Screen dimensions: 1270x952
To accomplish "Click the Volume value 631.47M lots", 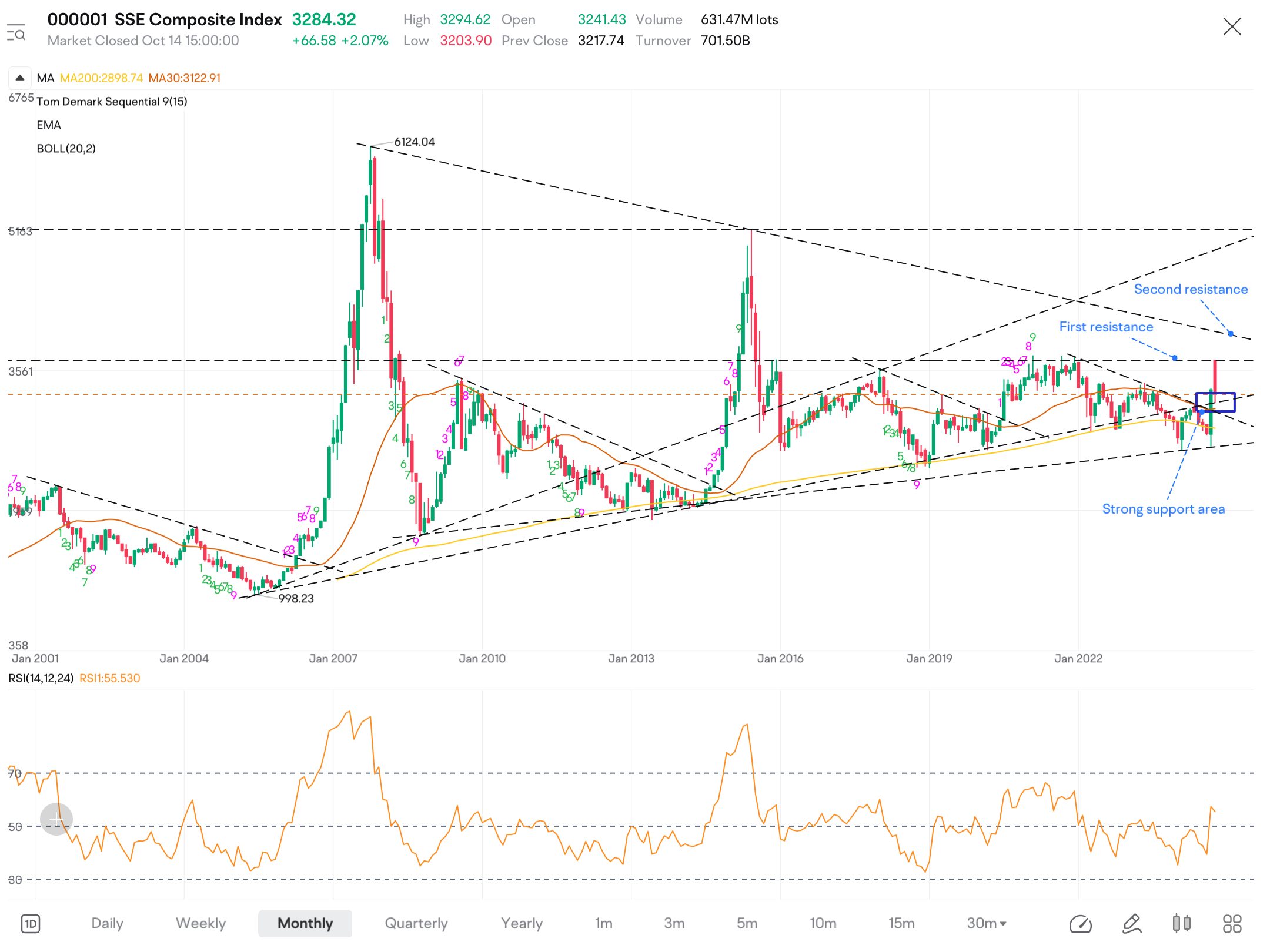I will [739, 19].
